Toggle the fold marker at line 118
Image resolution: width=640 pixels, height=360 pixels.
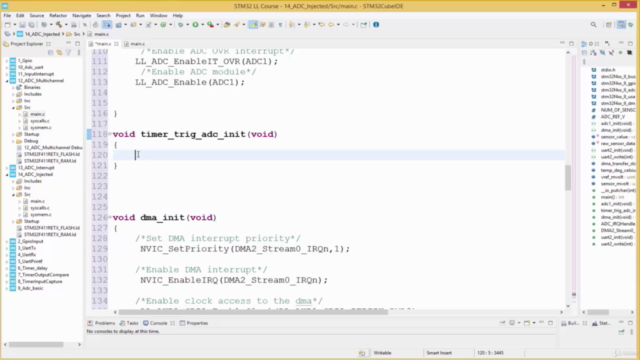110,134
